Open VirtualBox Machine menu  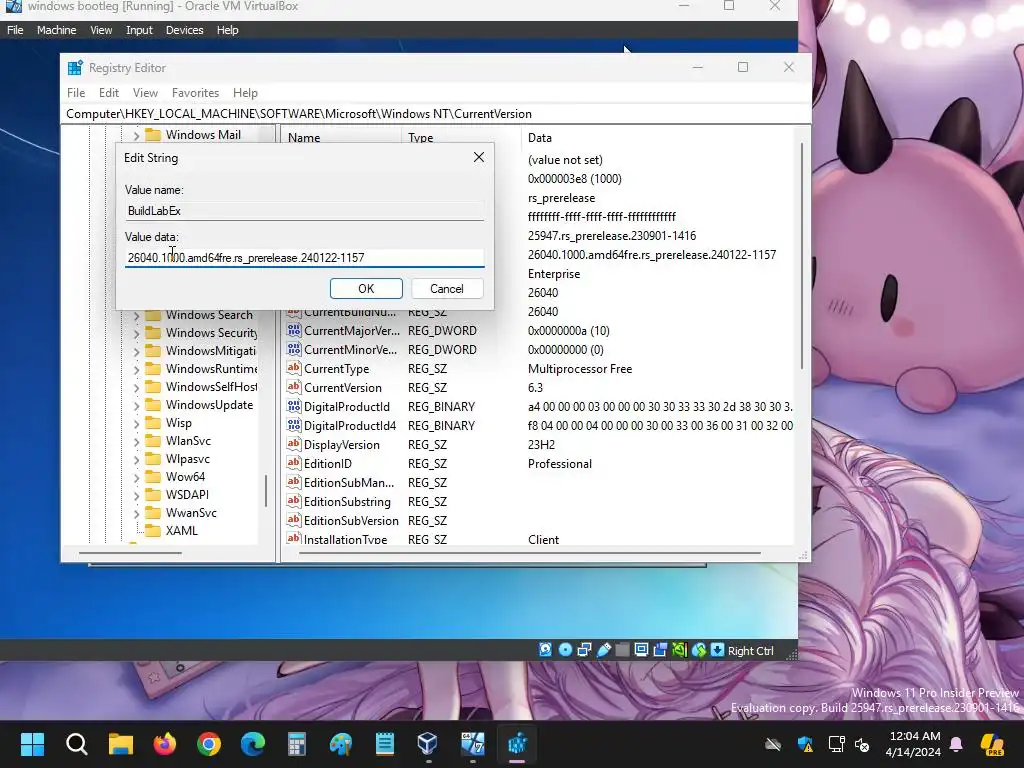pos(56,30)
